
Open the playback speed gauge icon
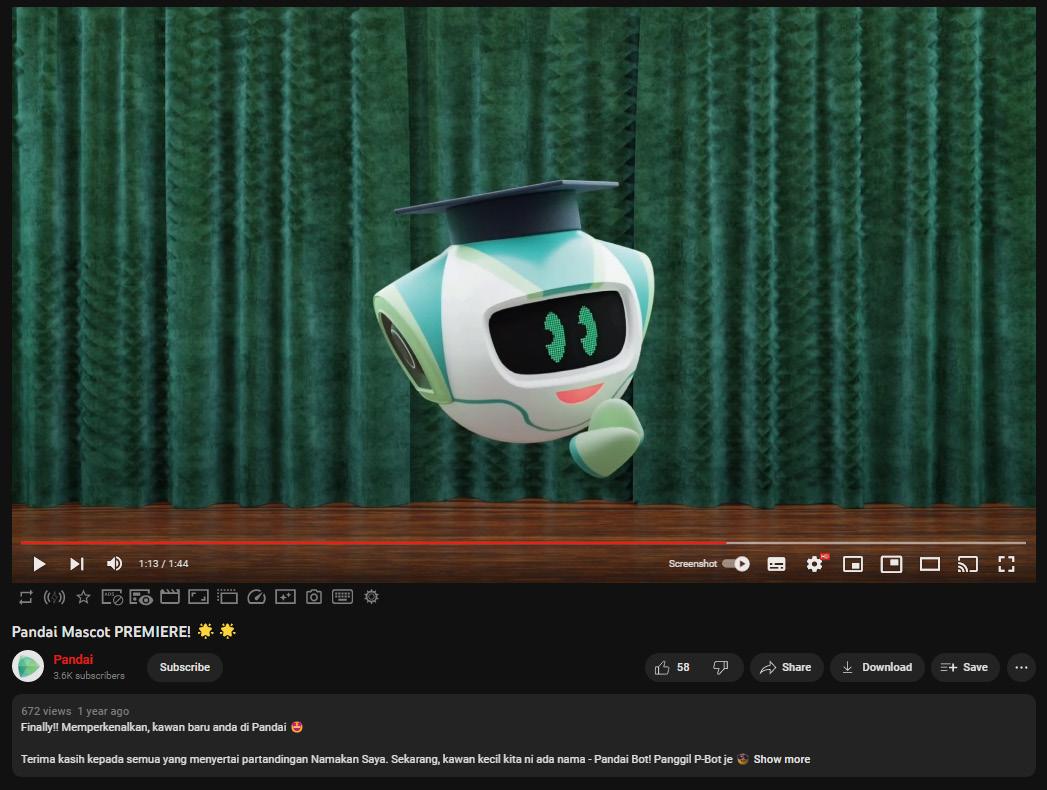click(x=256, y=597)
